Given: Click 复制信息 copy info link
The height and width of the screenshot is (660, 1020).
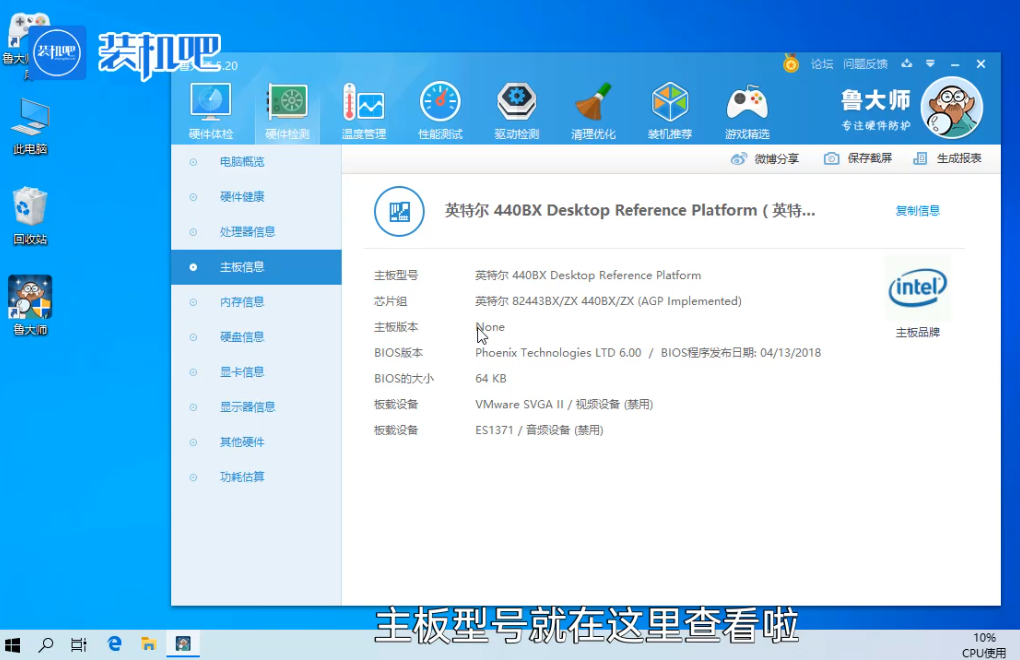Looking at the screenshot, I should pos(917,211).
